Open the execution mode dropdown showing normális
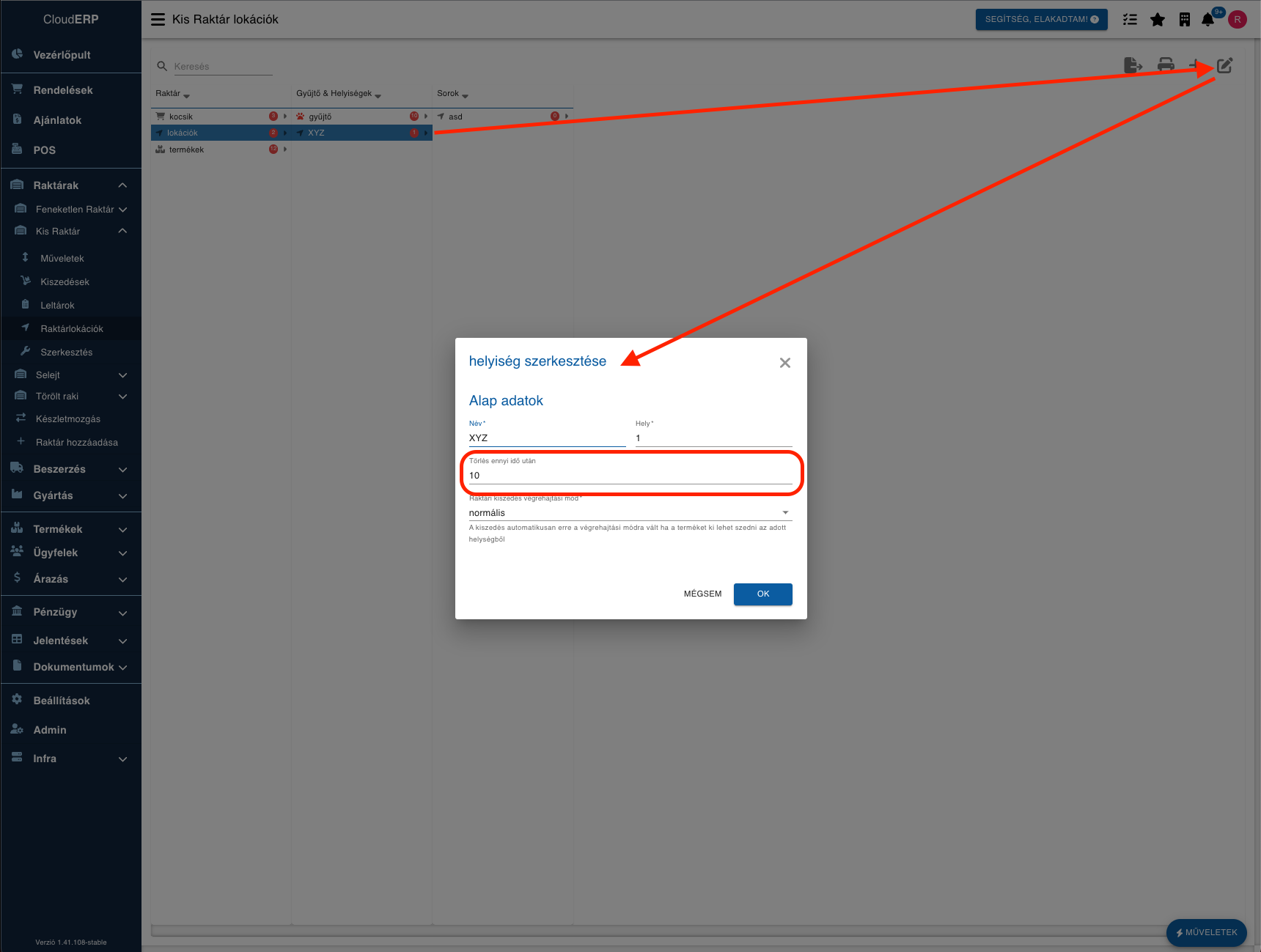This screenshot has height=952, width=1261. click(x=630, y=513)
